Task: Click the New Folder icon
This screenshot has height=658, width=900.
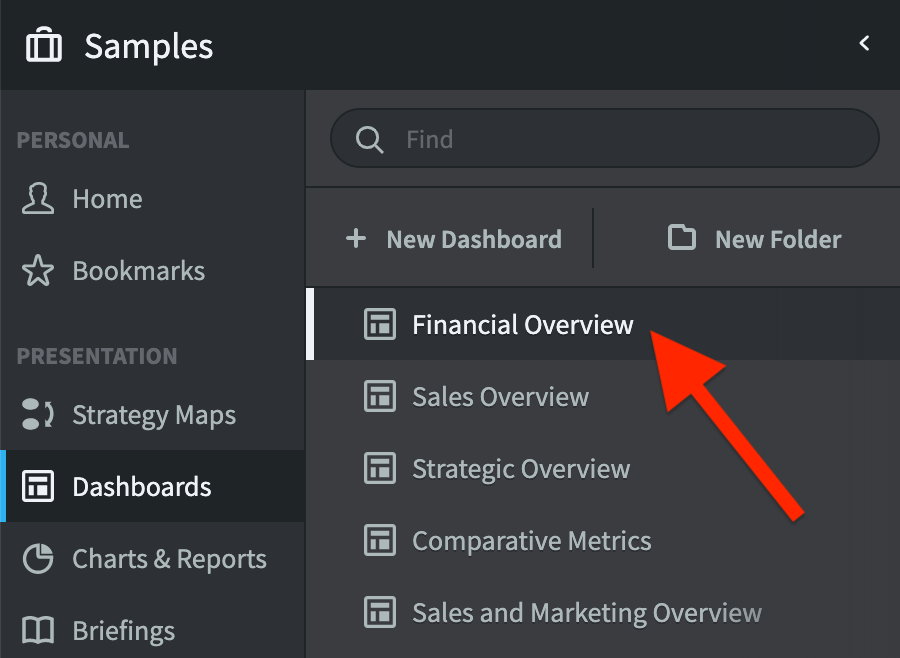Action: 681,239
